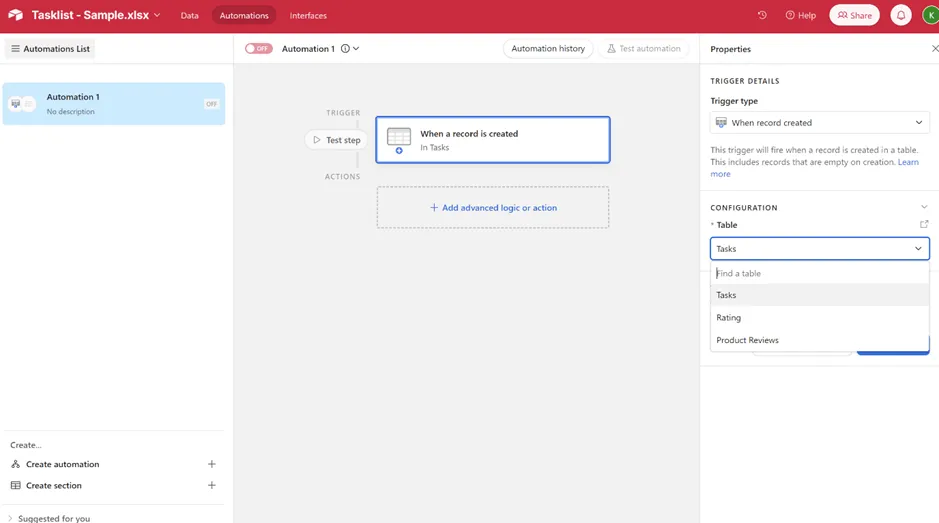This screenshot has width=939, height=523.
Task: Open the notifications bell icon
Action: [901, 15]
